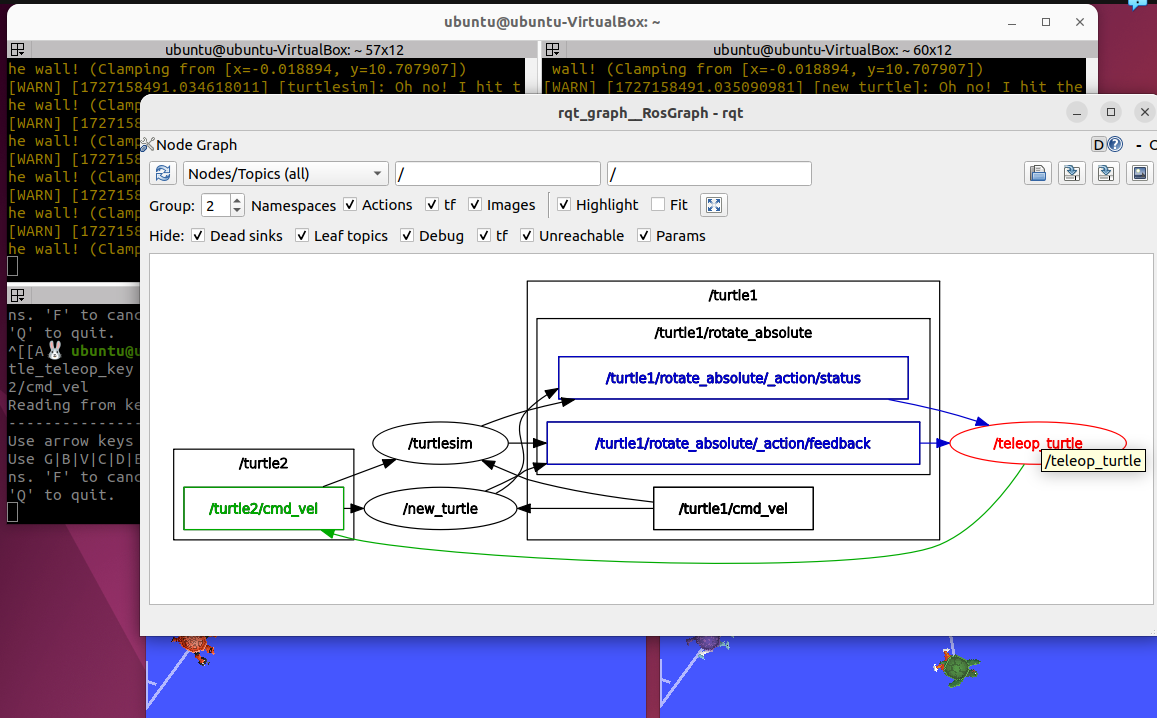Image resolution: width=1157 pixels, height=718 pixels.
Task: Click the rotate_absolute/_action/status topic
Action: tap(733, 378)
